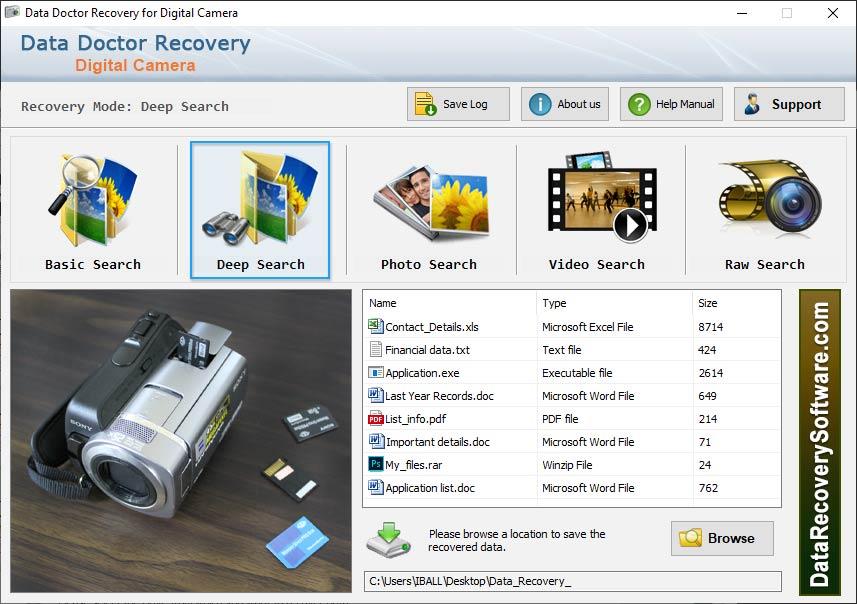
Task: Click the Executable file type cell
Action: point(577,373)
